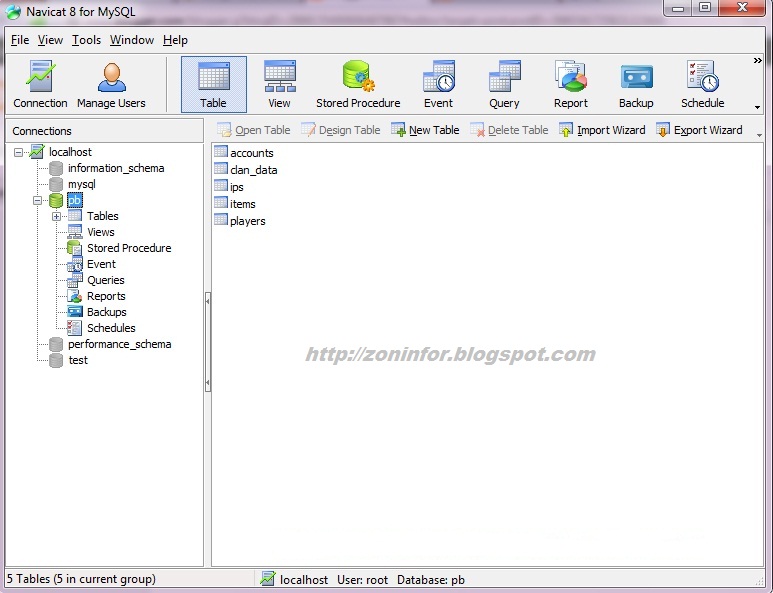Select localhost connection in tree
Image resolution: width=773 pixels, height=593 pixels.
point(70,152)
